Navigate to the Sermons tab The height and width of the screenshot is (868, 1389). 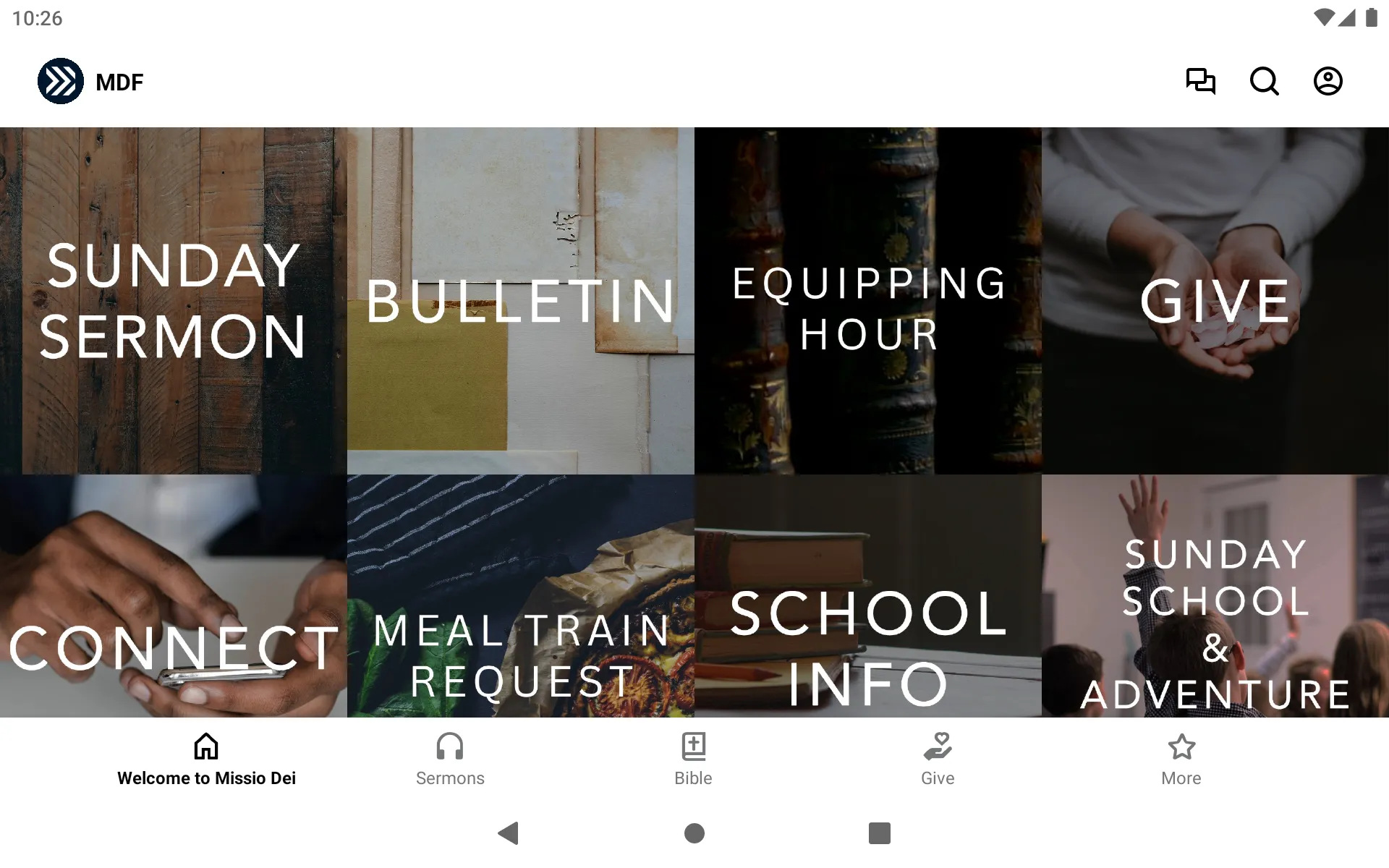click(x=450, y=758)
